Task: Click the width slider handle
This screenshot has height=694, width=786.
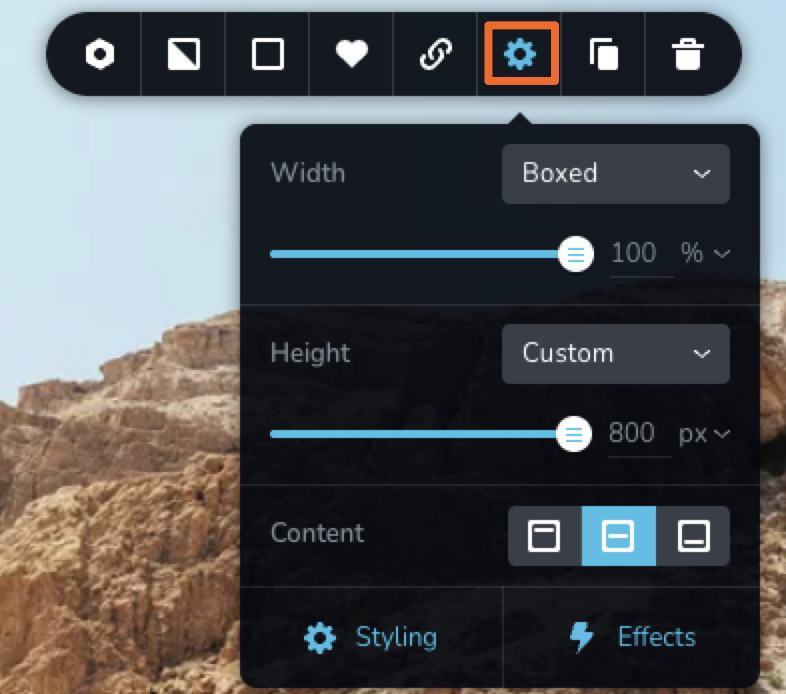Action: (575, 254)
